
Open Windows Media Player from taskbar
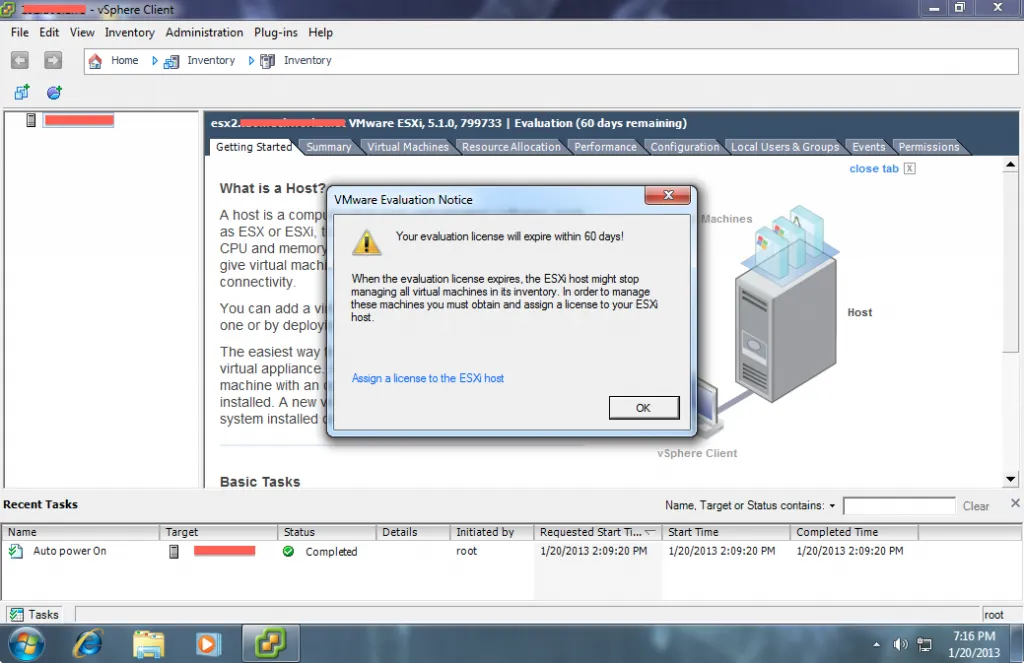(208, 644)
